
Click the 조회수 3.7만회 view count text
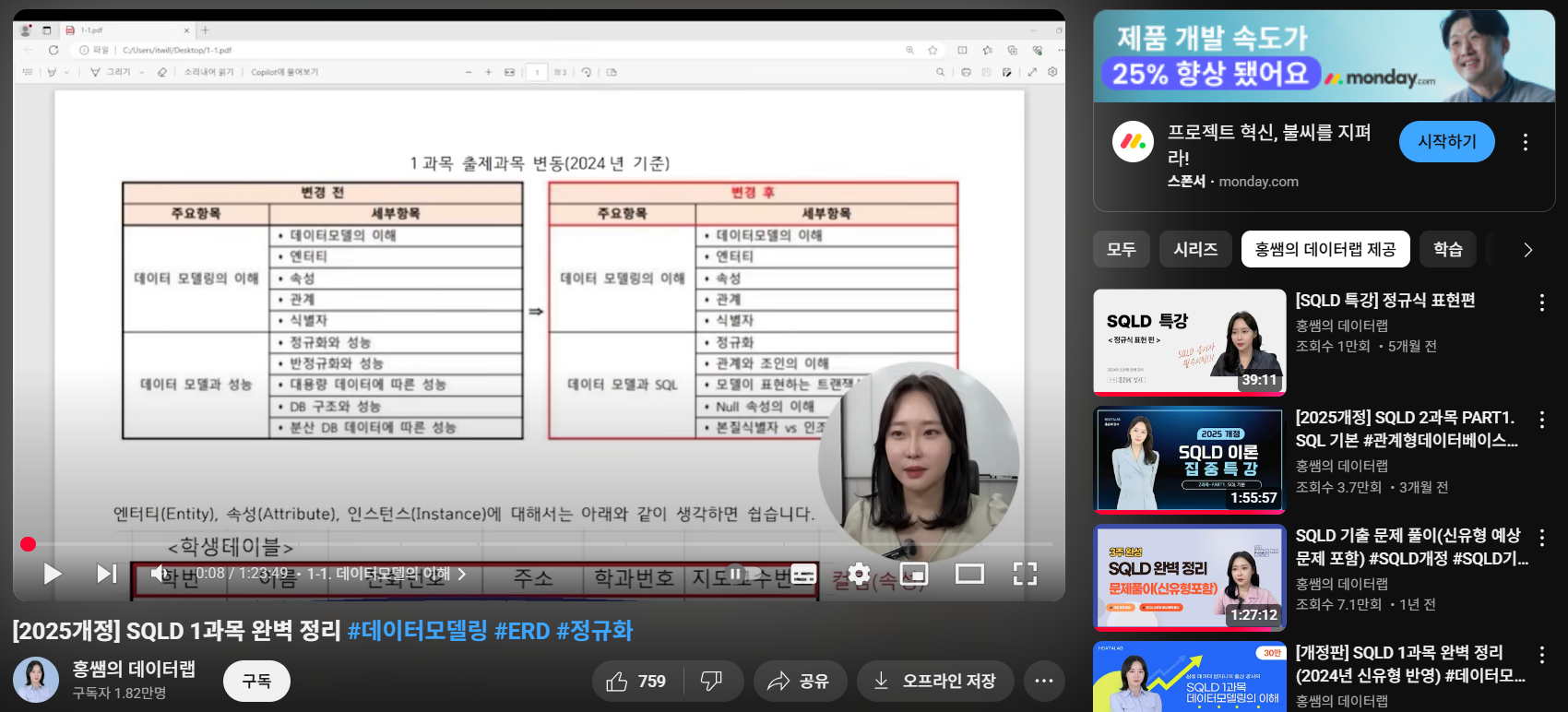[x=1338, y=487]
